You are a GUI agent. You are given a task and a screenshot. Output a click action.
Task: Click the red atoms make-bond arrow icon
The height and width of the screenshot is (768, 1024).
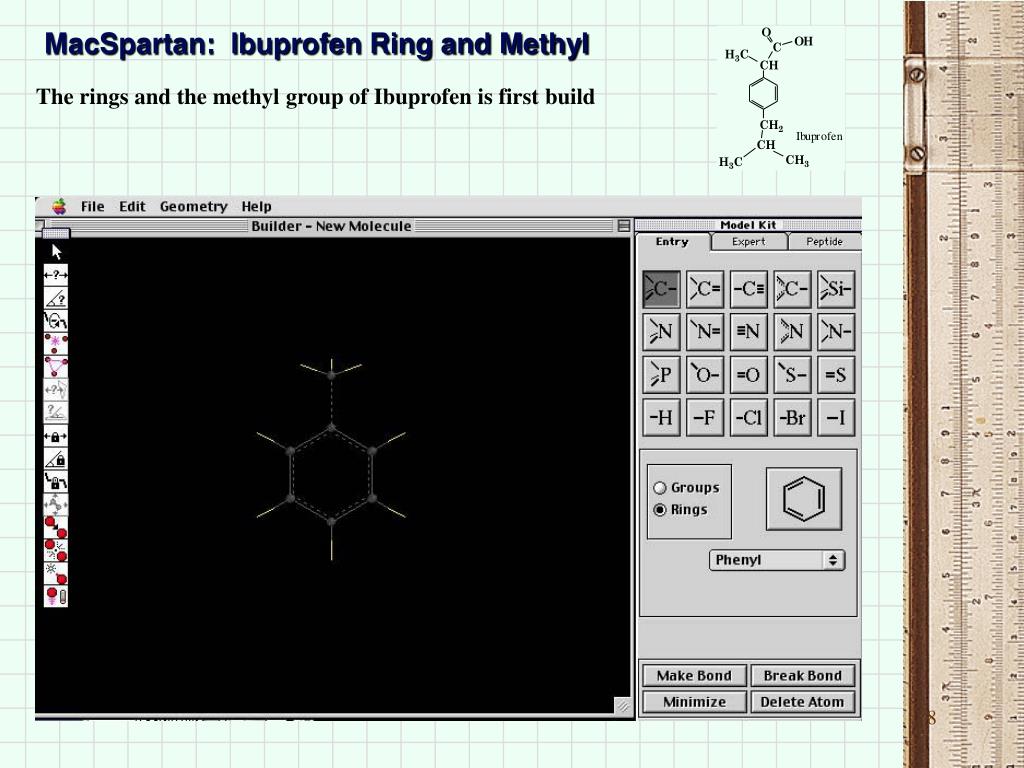coord(56,528)
